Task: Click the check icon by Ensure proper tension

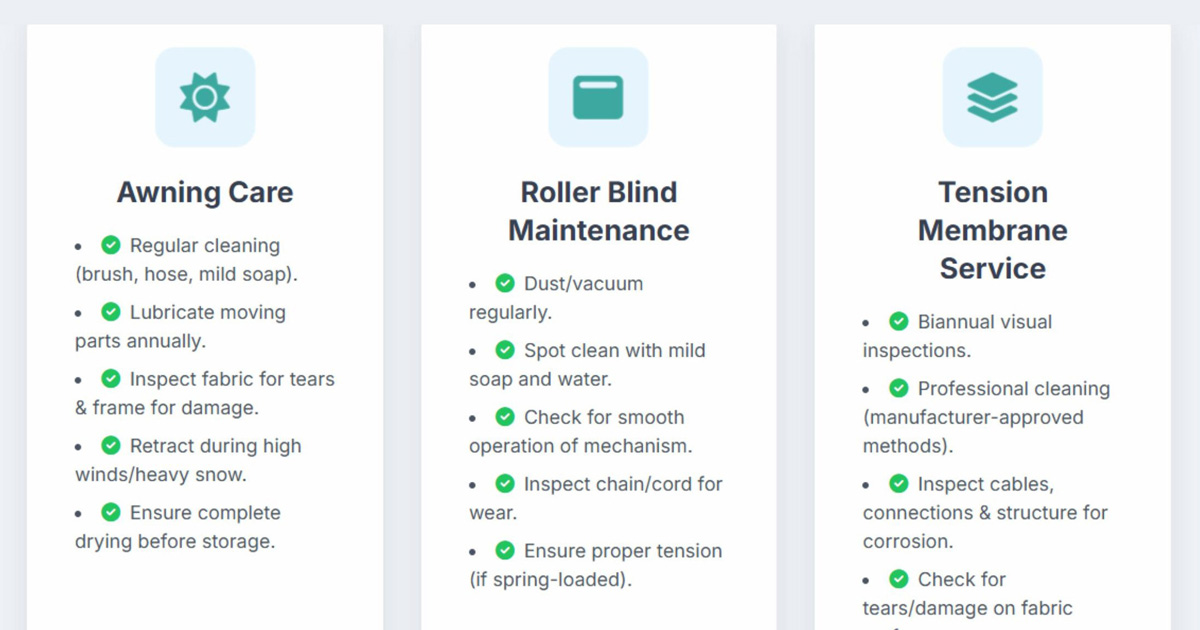Action: tap(505, 550)
